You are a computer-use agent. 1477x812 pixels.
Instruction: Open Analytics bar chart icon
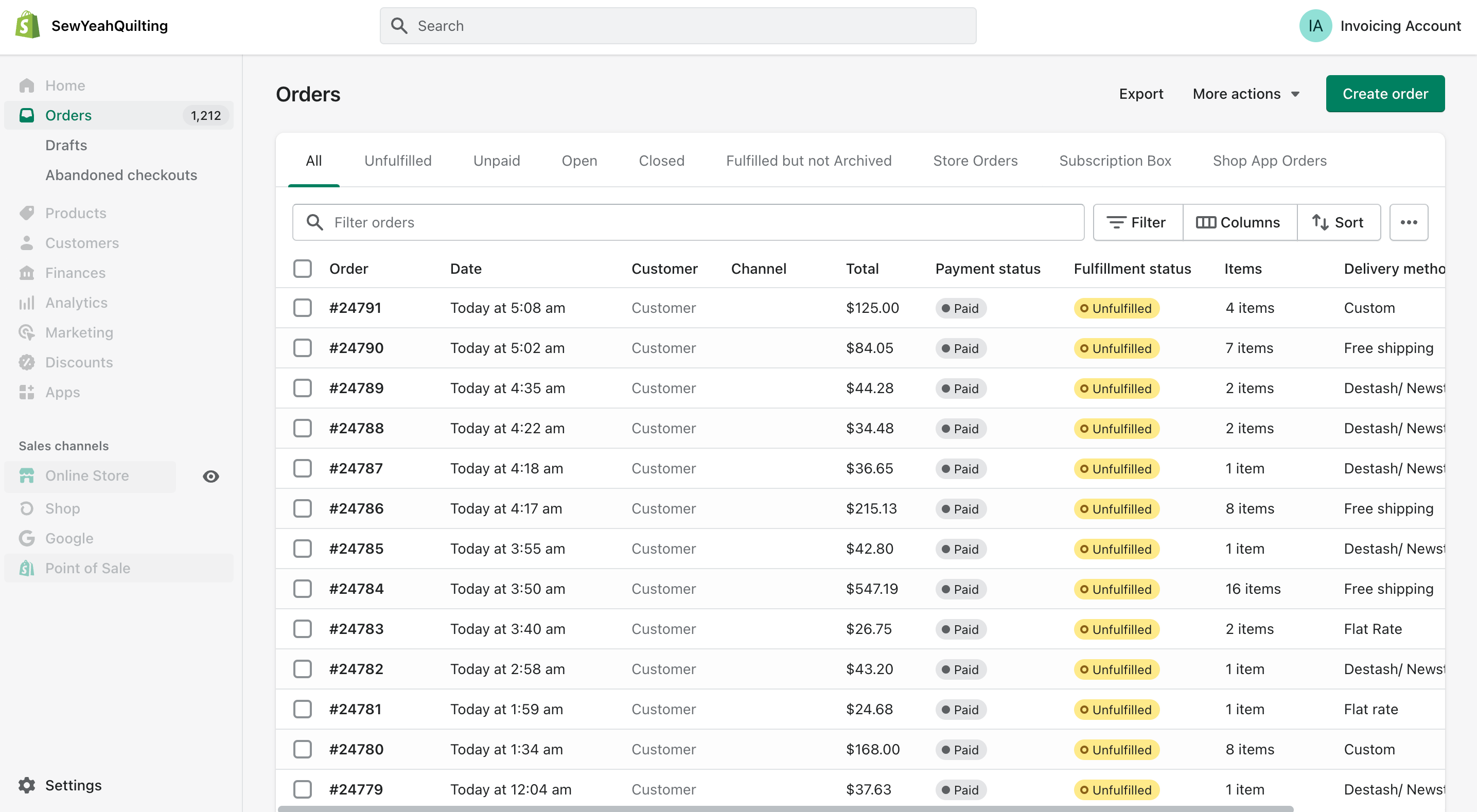tap(27, 302)
